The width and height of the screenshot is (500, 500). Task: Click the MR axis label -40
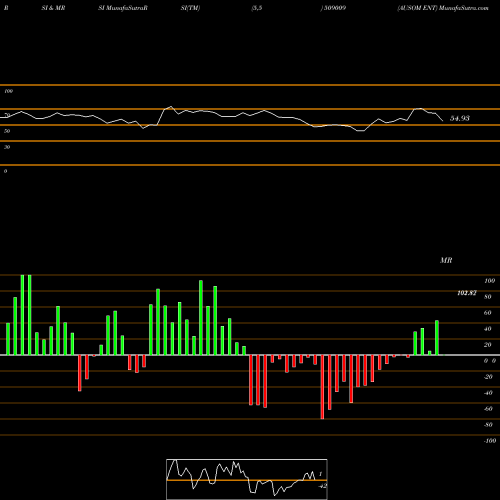(x=488, y=393)
